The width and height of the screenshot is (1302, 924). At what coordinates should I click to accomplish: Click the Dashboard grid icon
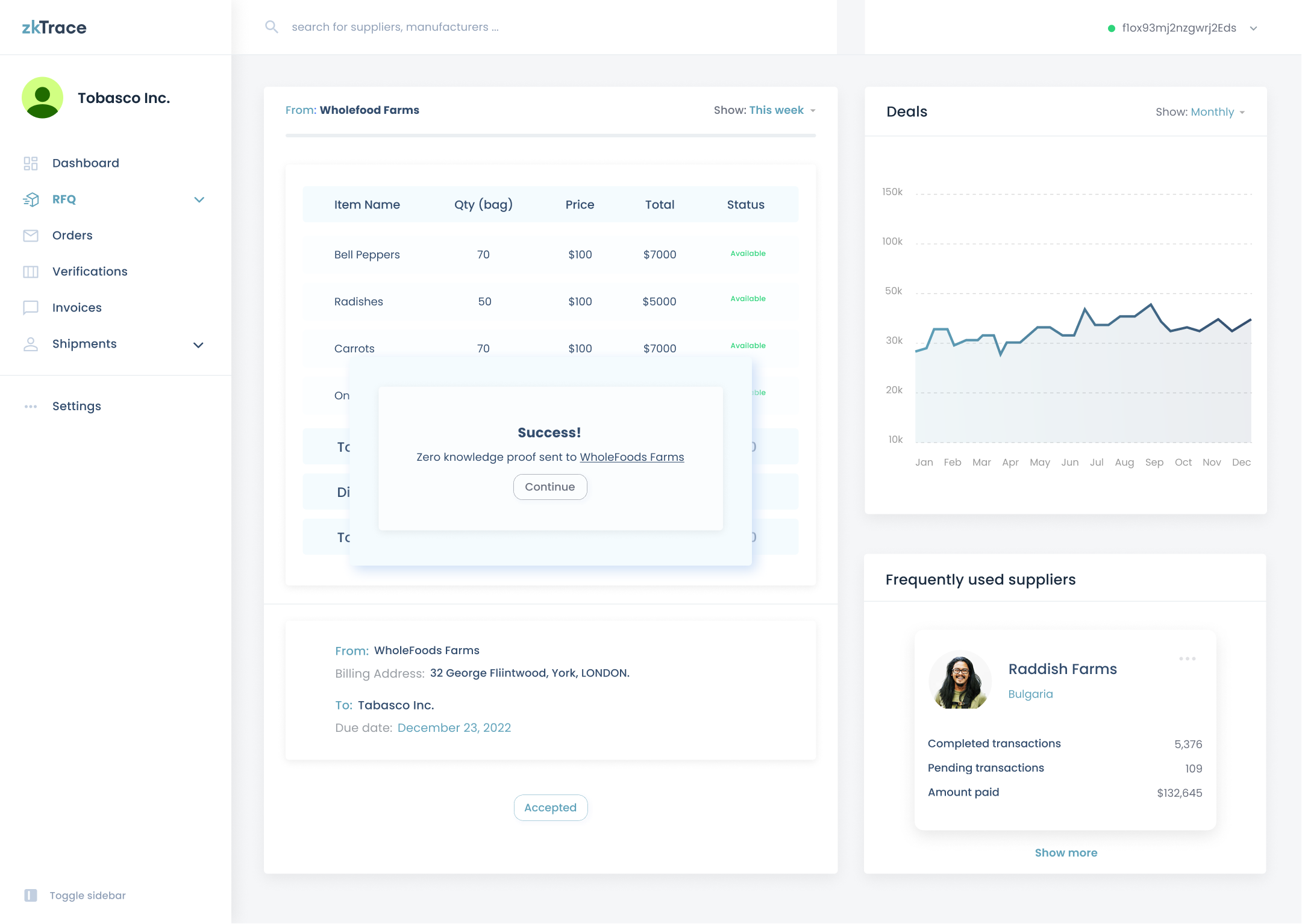click(31, 163)
